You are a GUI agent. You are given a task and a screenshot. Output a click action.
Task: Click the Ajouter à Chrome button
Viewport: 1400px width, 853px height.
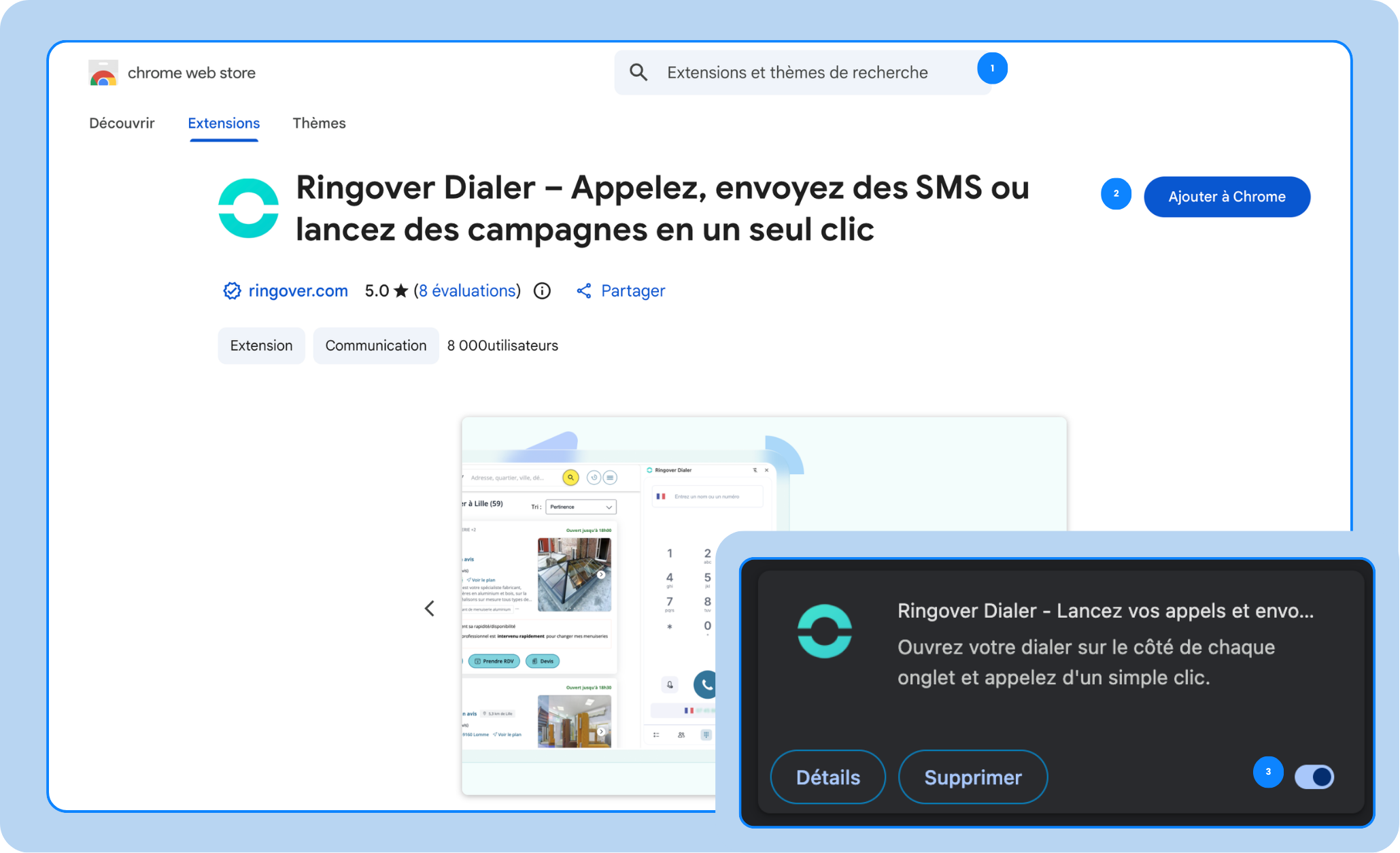tap(1227, 197)
